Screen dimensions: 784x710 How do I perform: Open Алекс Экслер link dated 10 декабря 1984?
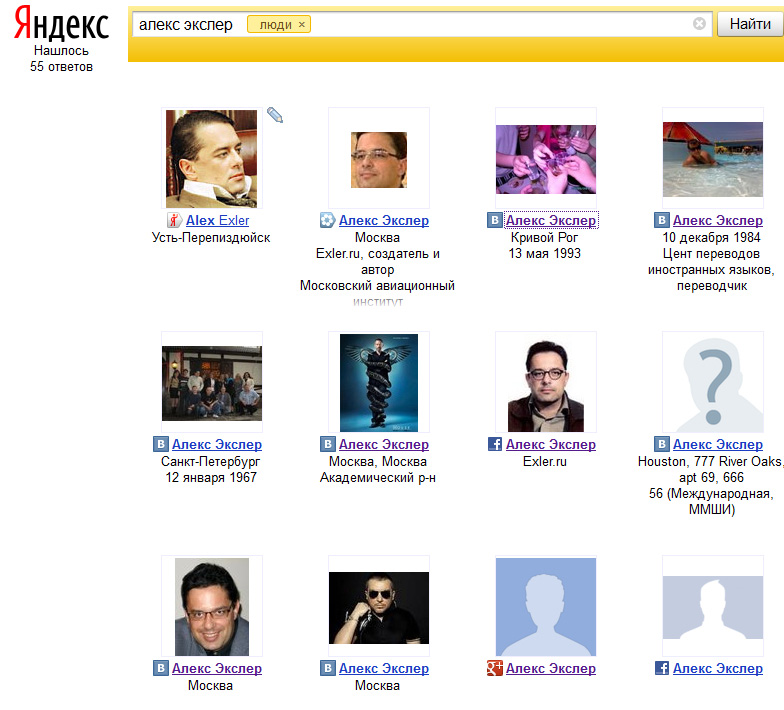tap(717, 221)
